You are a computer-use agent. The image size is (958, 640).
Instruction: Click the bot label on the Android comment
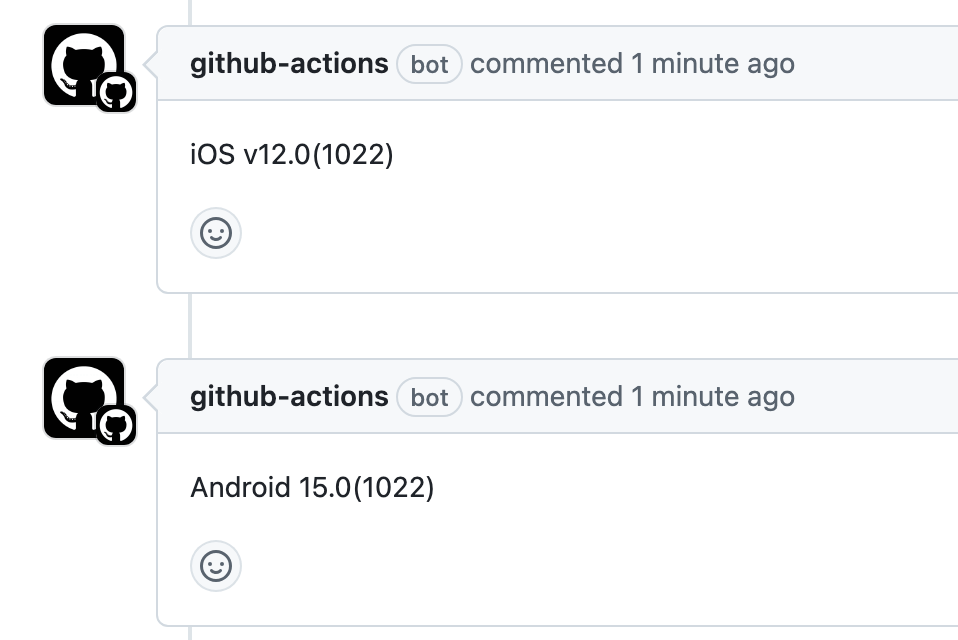(429, 398)
